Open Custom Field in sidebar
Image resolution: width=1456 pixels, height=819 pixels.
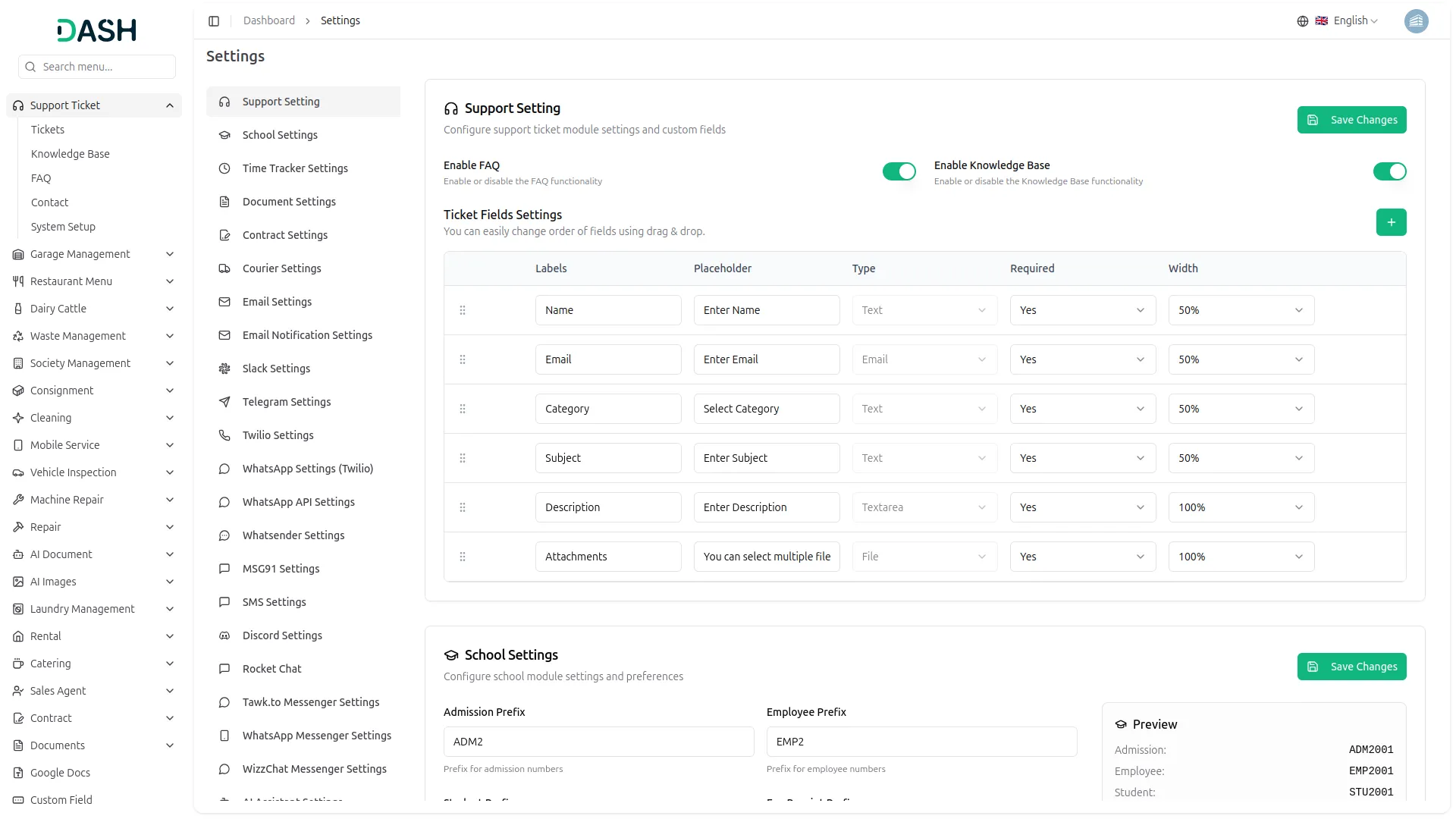tap(94, 800)
